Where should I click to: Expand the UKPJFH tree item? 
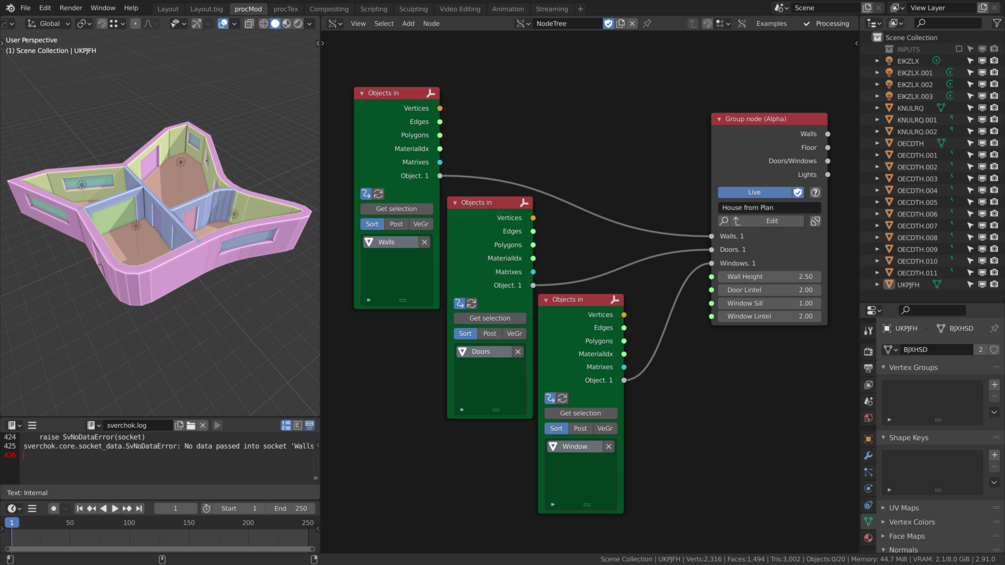pos(877,284)
